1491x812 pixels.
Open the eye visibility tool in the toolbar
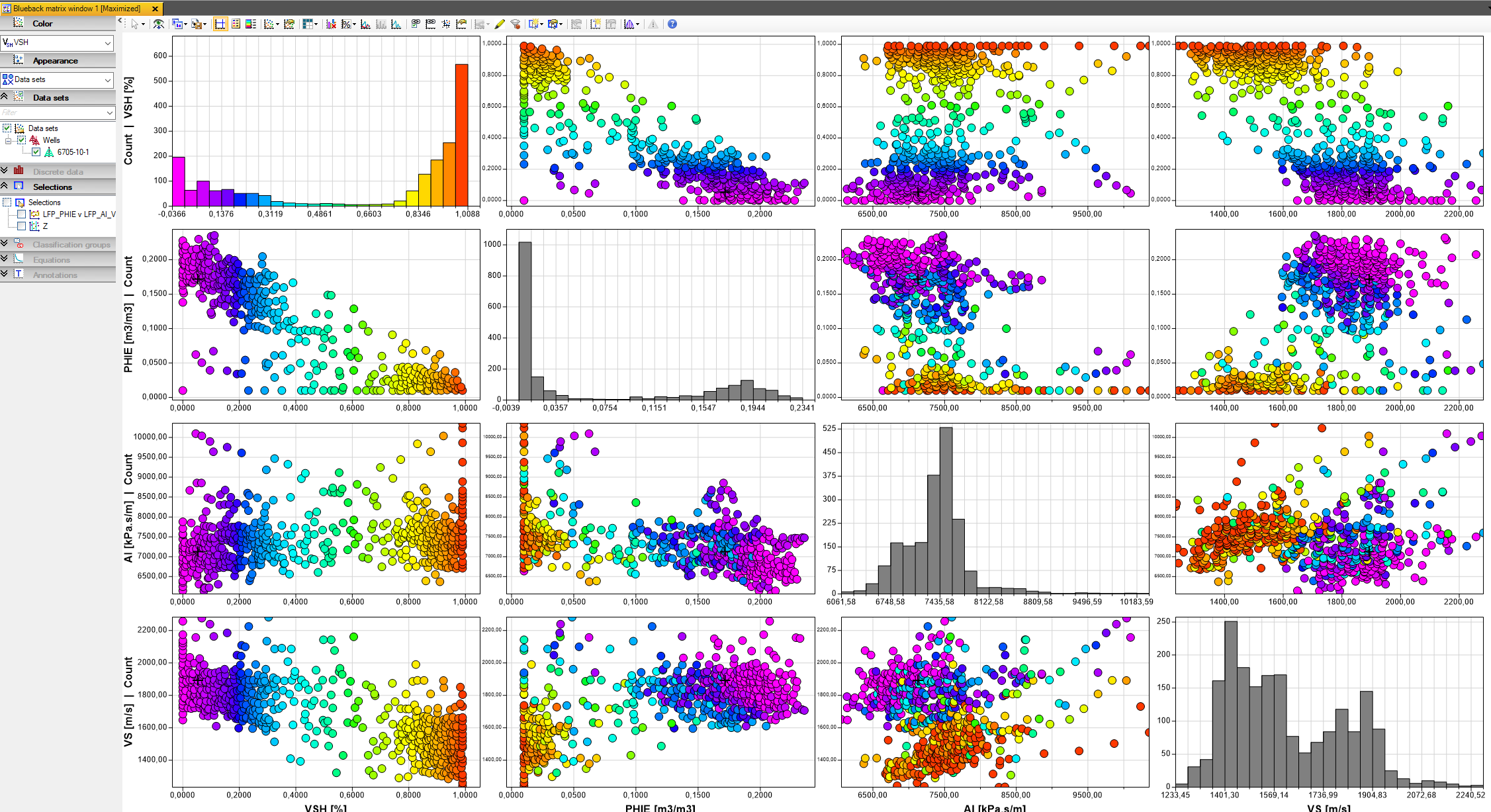point(158,24)
